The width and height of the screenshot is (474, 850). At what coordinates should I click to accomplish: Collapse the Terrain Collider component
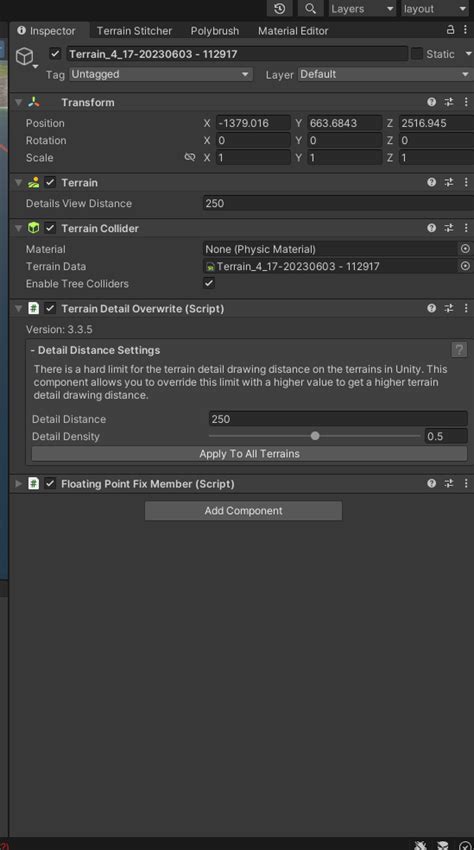tap(18, 228)
